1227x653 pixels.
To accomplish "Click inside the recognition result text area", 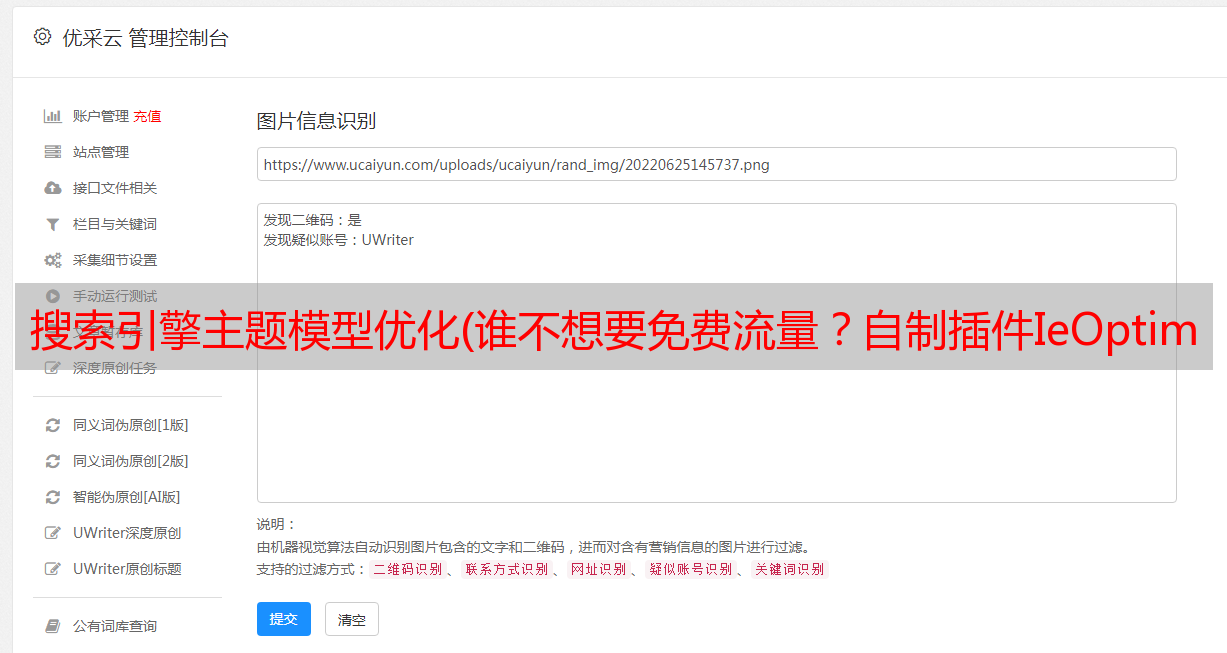I will (x=716, y=353).
